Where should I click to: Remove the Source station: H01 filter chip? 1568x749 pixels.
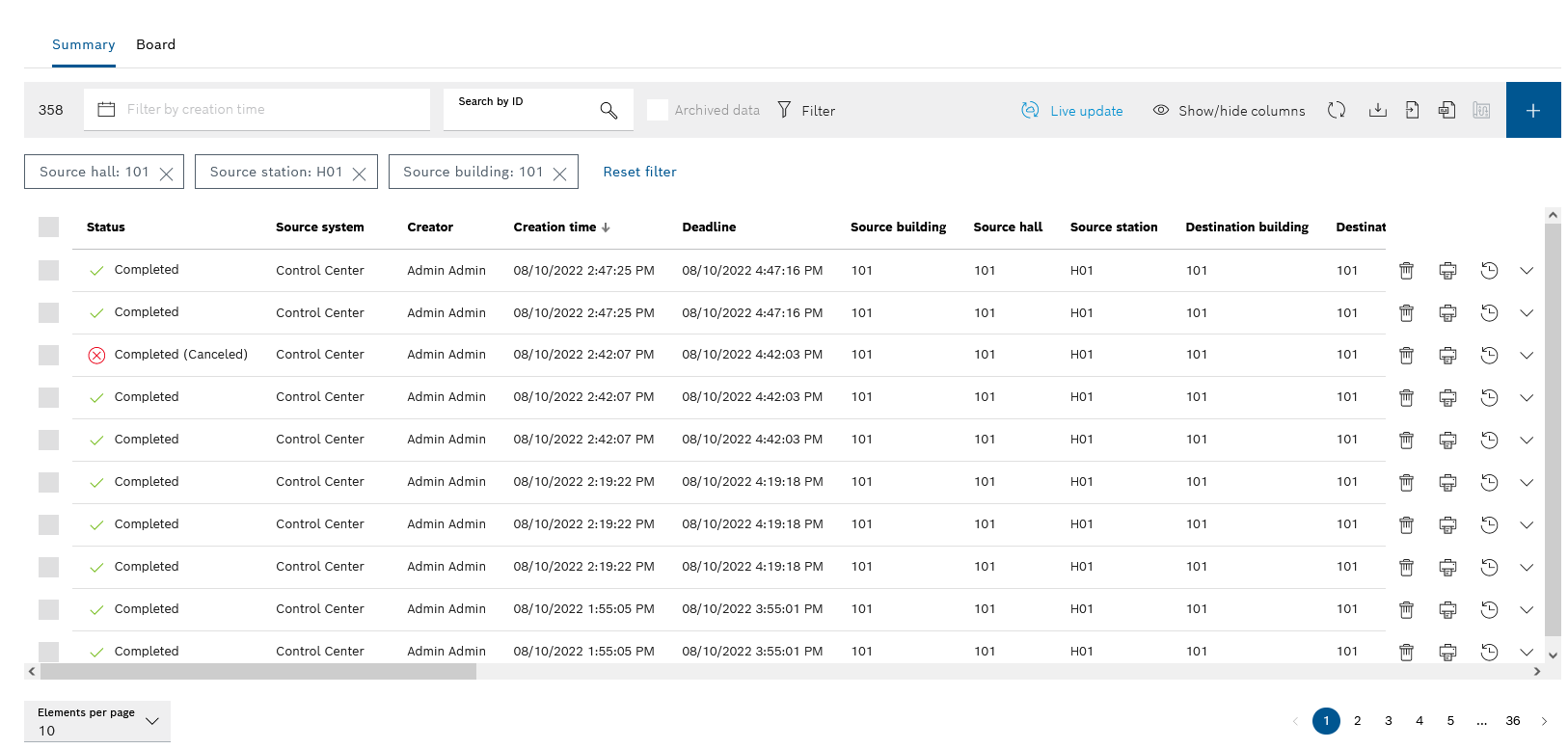pyautogui.click(x=360, y=174)
